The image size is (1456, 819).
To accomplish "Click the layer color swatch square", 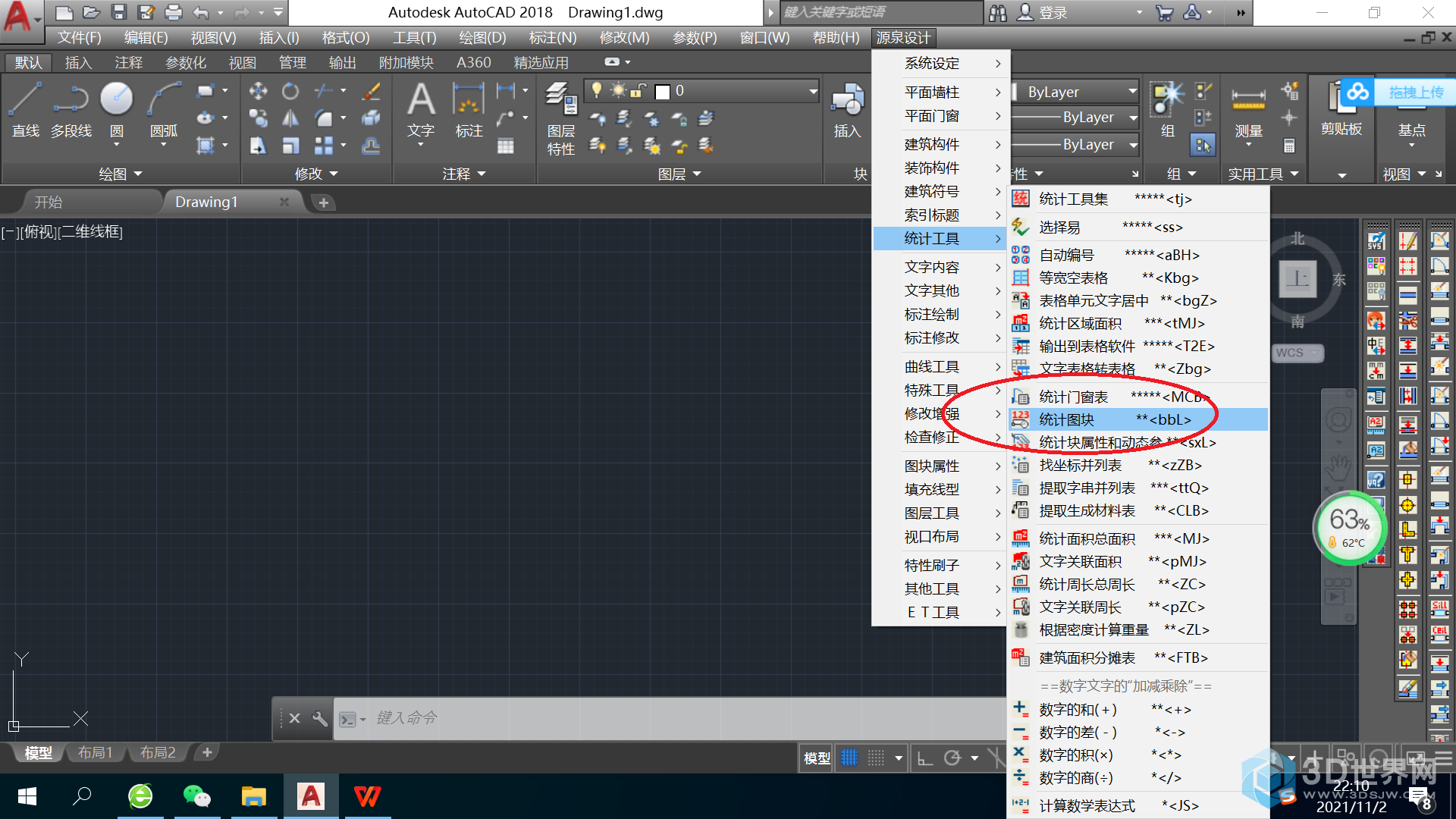I will [662, 92].
